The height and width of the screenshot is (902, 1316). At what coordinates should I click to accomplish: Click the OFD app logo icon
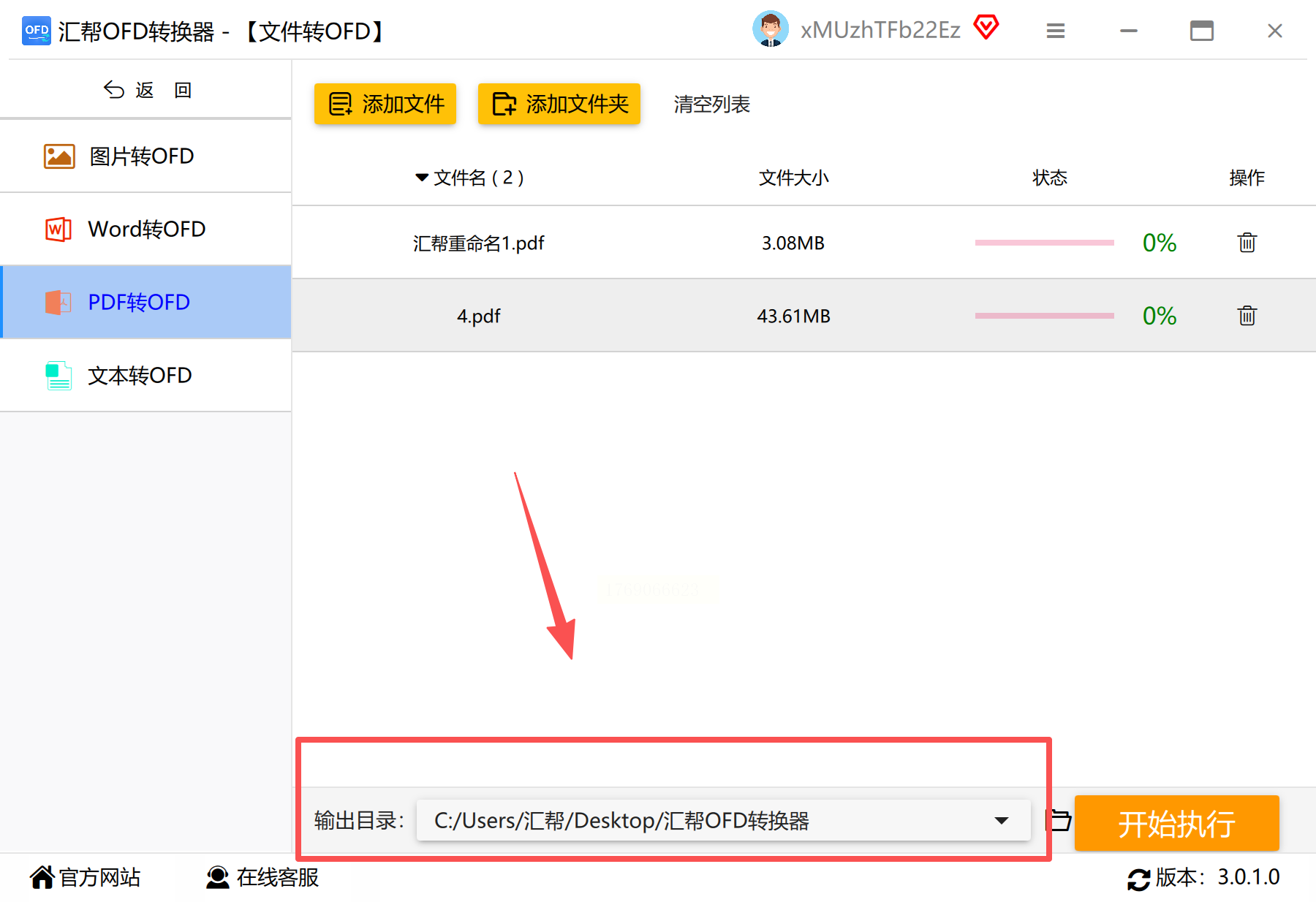(x=36, y=31)
